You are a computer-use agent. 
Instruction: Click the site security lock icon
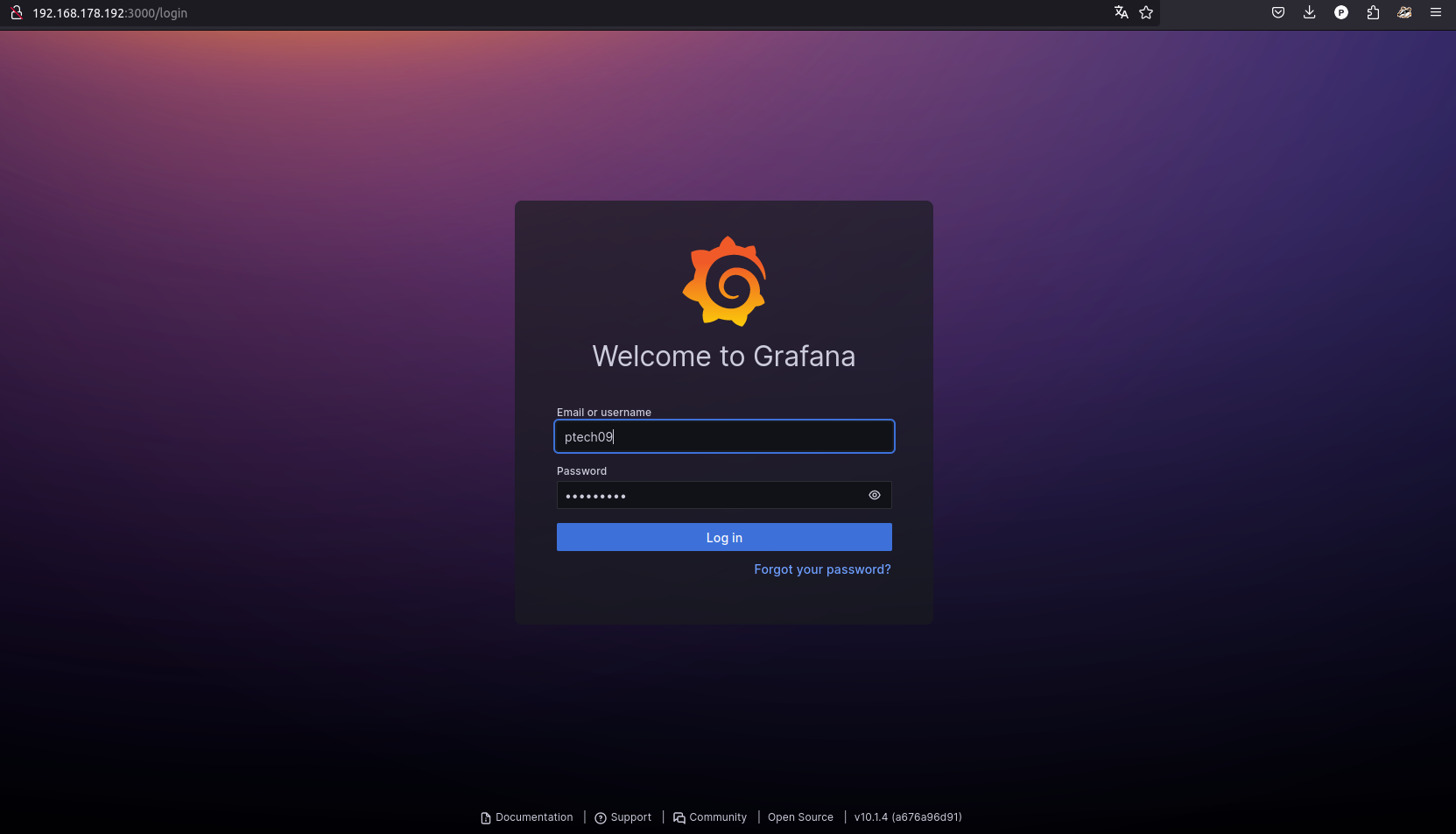tap(16, 12)
